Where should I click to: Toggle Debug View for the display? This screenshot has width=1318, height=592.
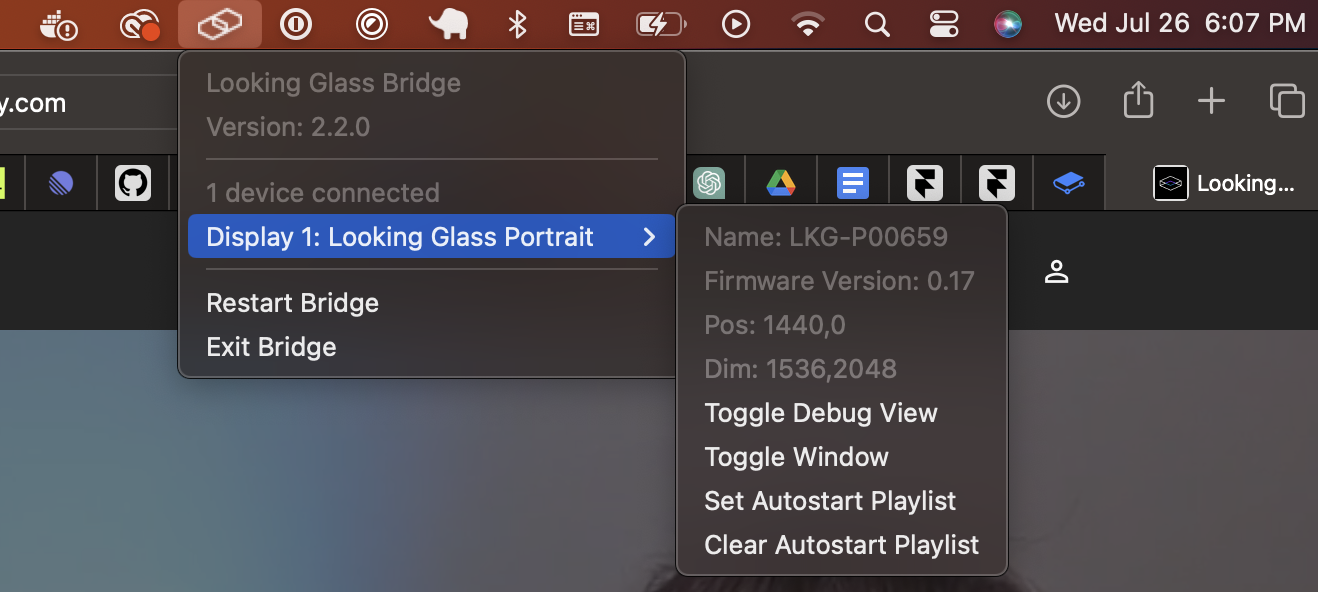coord(820,413)
